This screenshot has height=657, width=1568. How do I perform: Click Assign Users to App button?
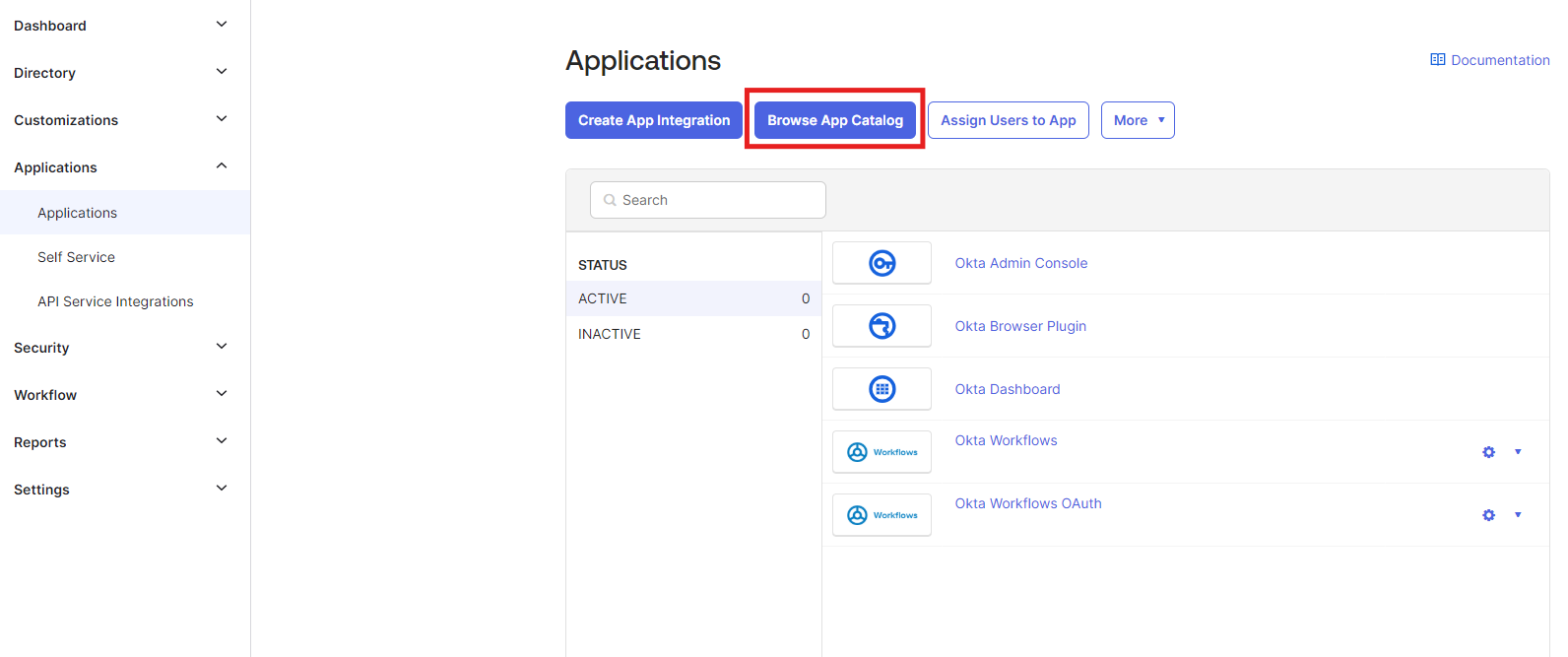tap(1009, 120)
